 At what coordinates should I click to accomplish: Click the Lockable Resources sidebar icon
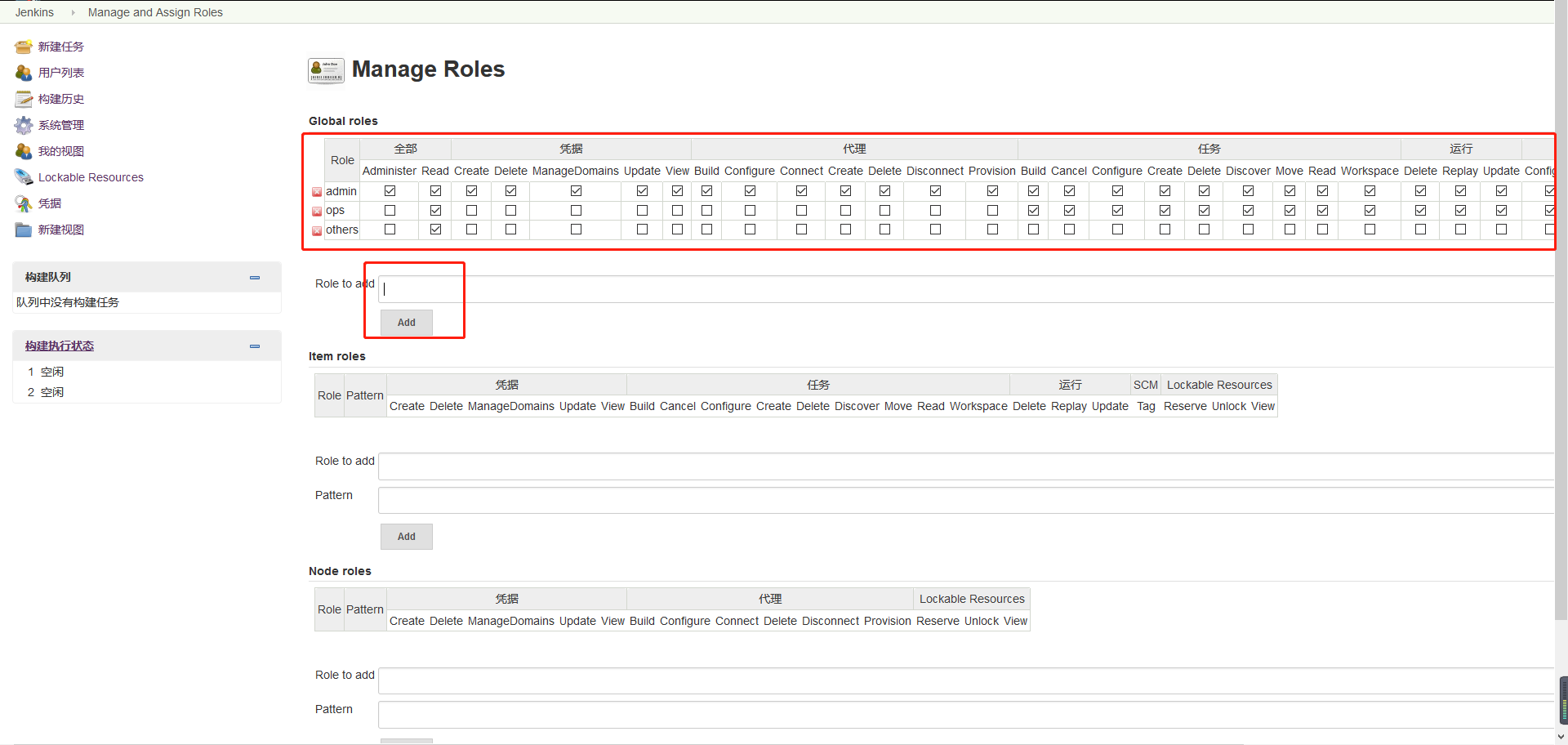tap(23, 177)
